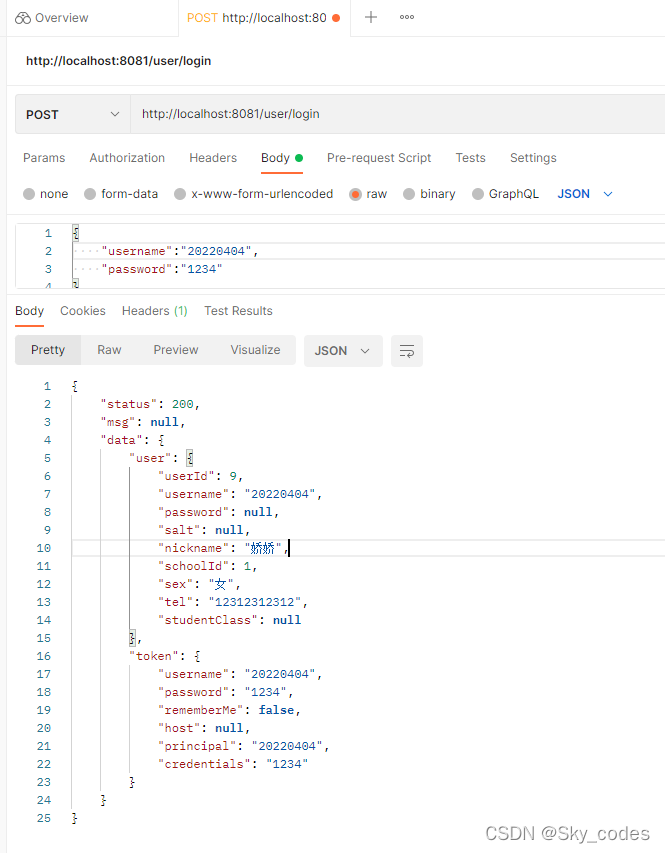Select the GraphQL body type
The image size is (665, 853).
pyautogui.click(x=506, y=194)
